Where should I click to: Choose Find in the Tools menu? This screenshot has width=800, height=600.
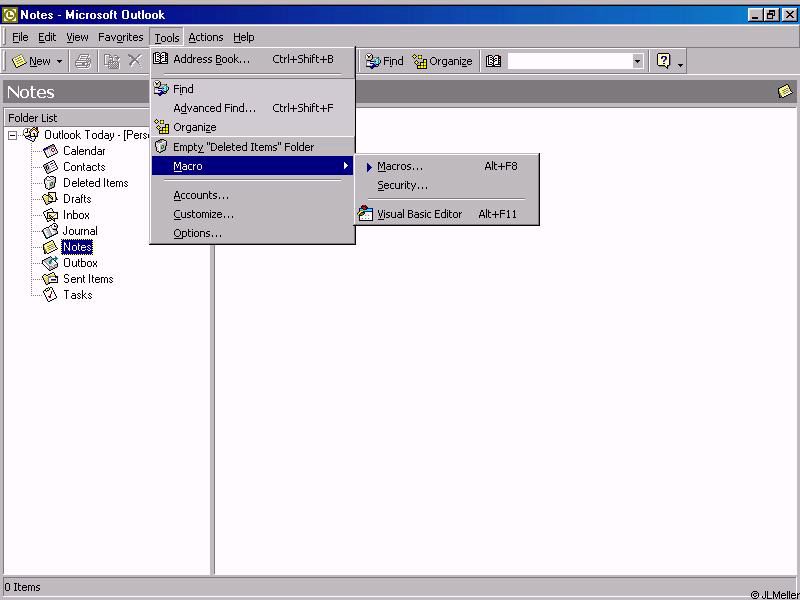[x=253, y=89]
